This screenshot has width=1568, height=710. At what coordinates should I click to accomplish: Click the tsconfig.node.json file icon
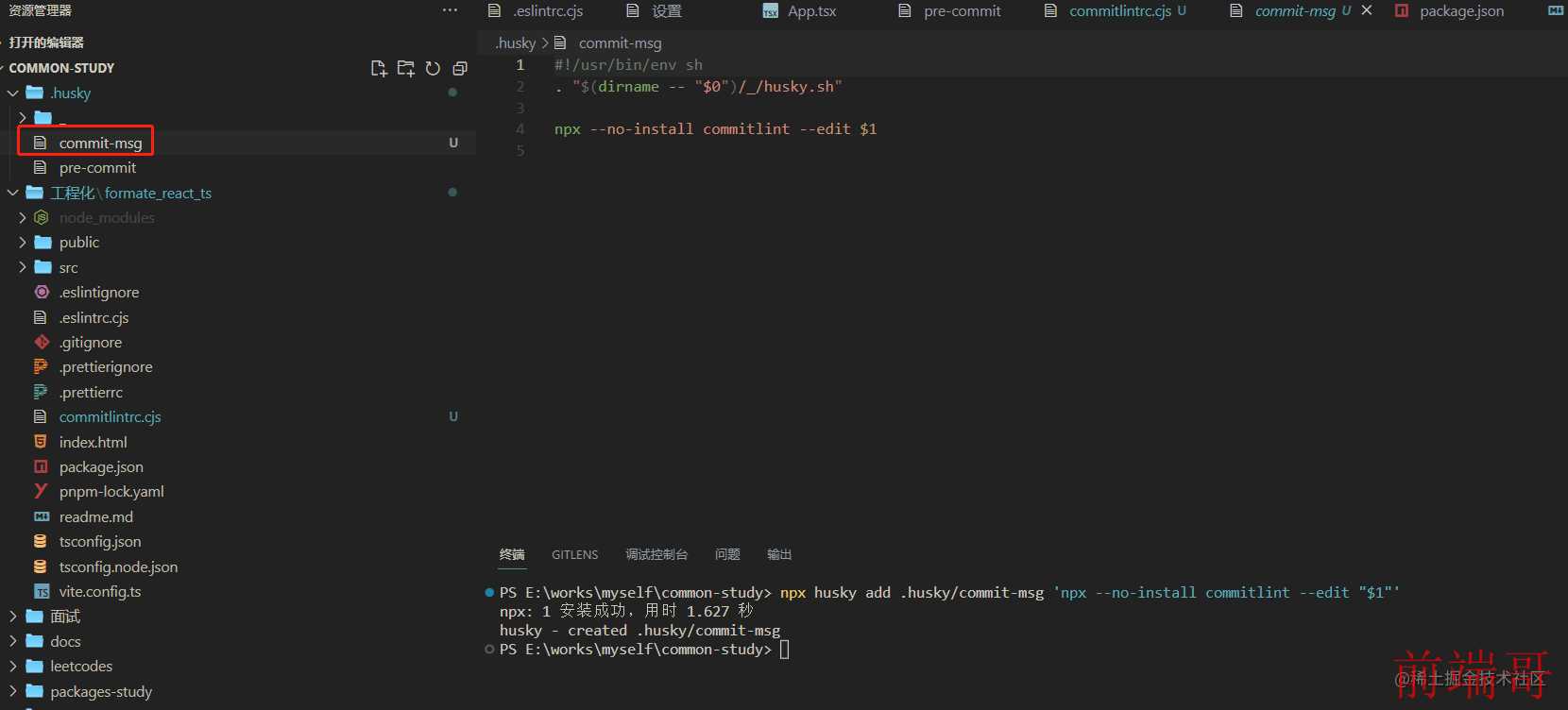[41, 566]
